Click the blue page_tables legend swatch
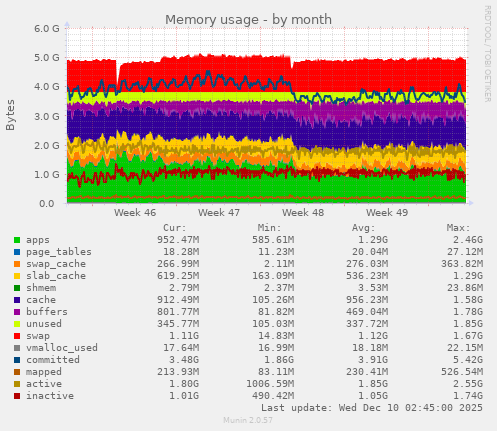Viewport: 497px width, 431px height. tap(17, 252)
